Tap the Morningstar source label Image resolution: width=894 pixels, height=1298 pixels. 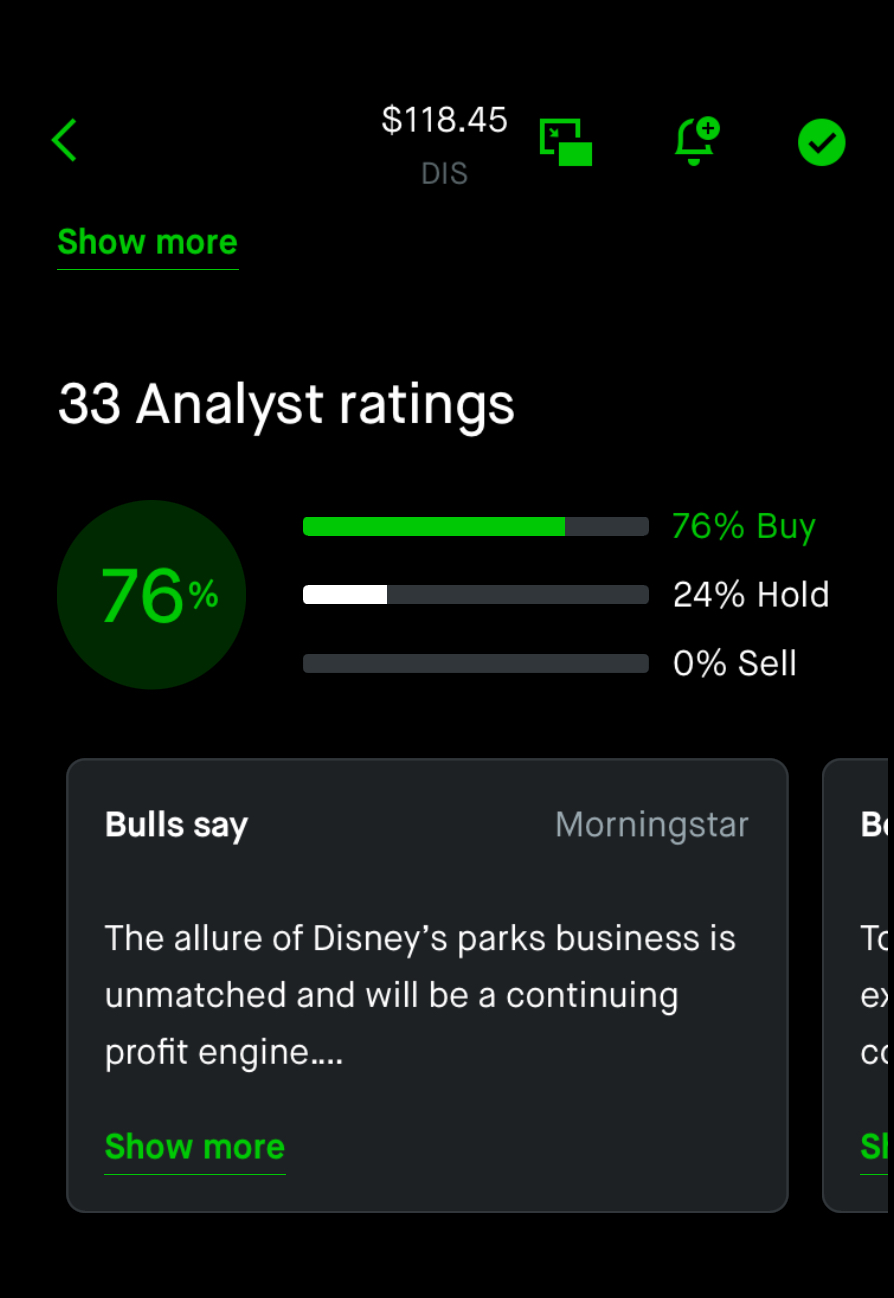point(651,825)
